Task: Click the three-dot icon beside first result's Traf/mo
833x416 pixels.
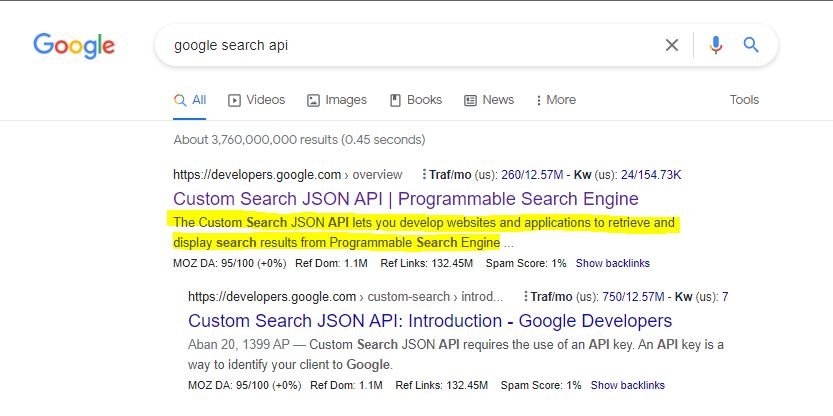Action: [x=424, y=174]
